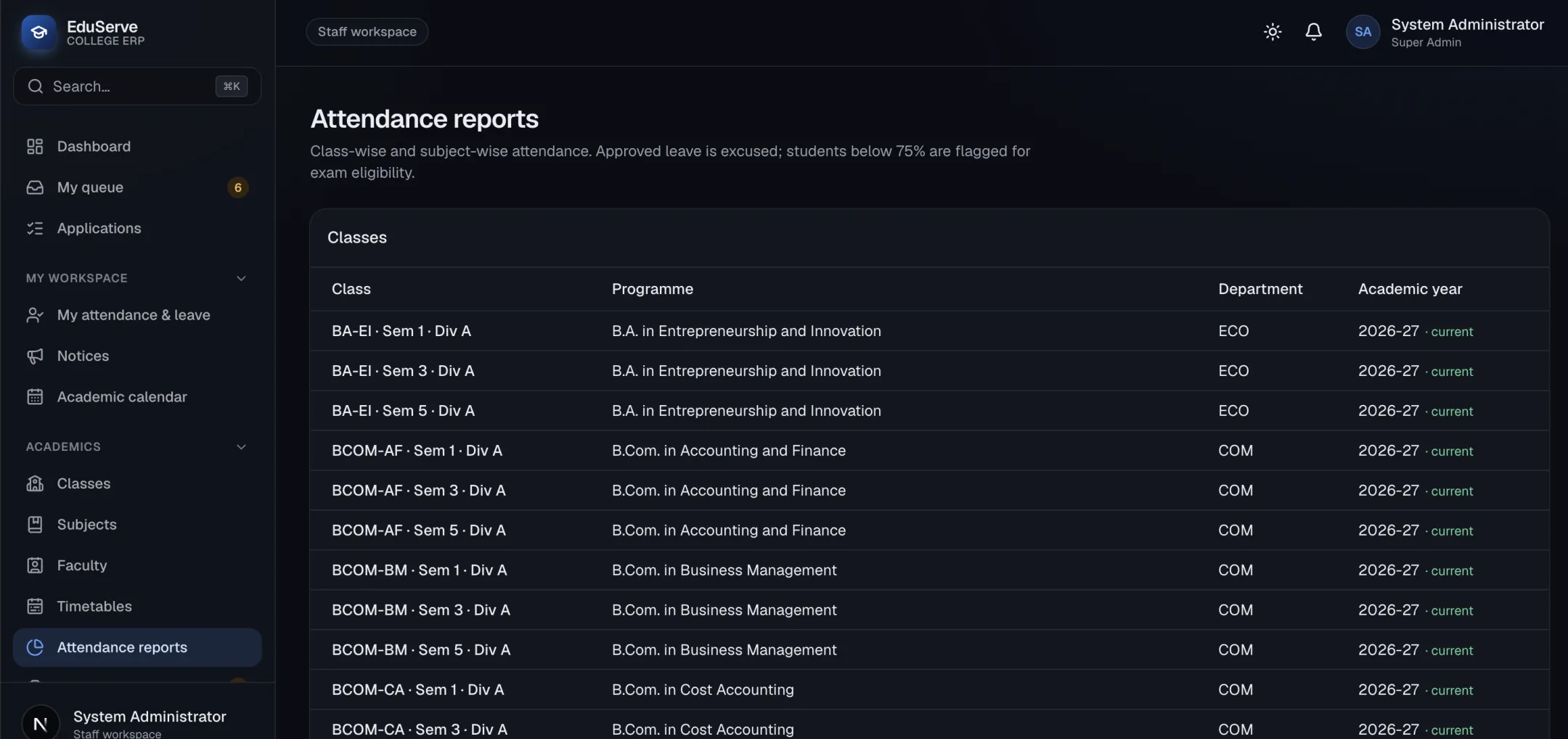Viewport: 1568px width, 739px height.
Task: Click the Academic calendar icon
Action: click(35, 397)
